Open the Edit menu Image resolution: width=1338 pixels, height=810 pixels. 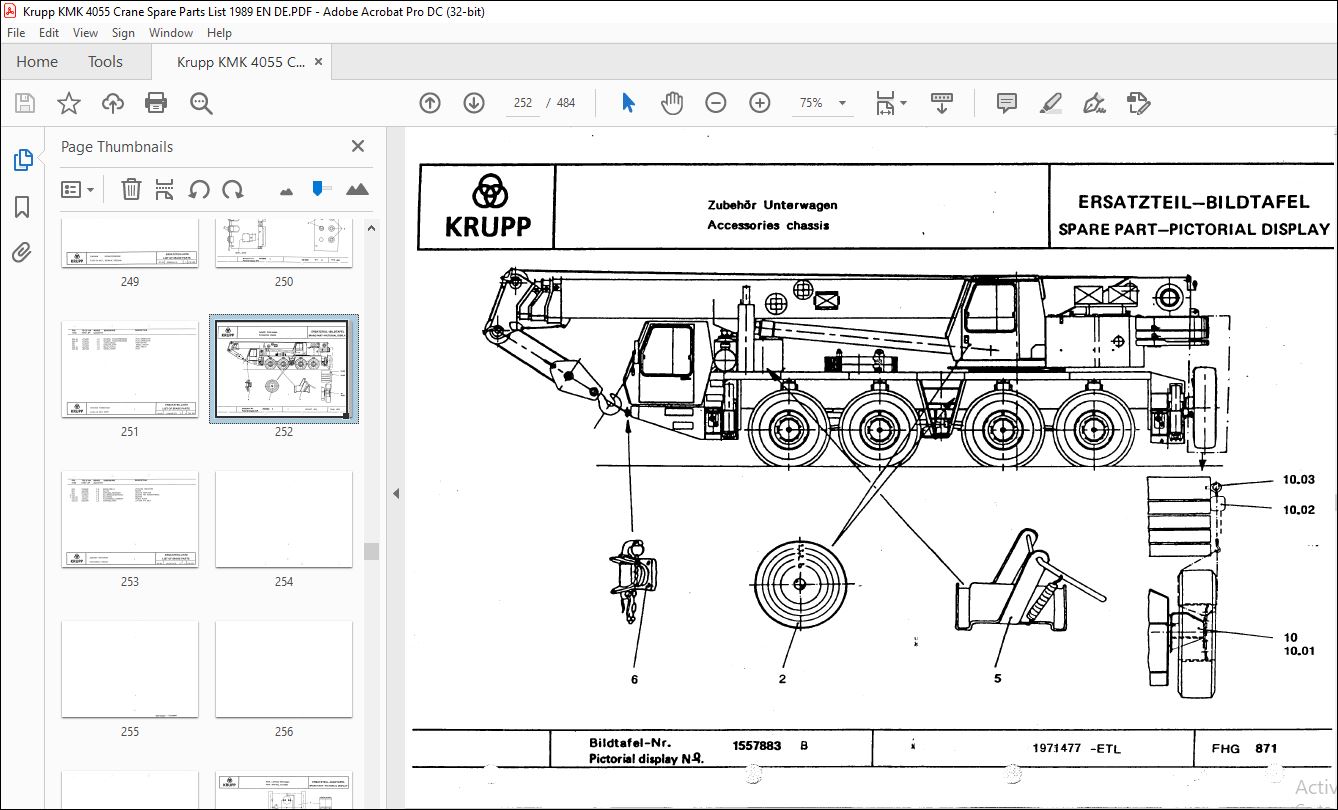pos(48,33)
